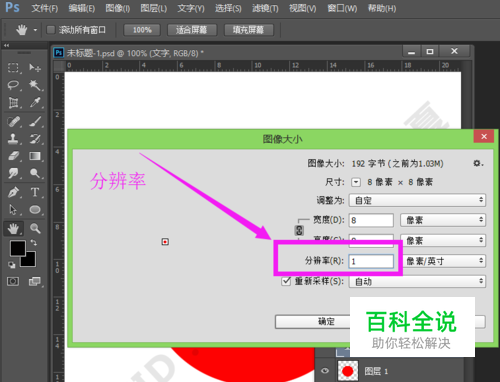
Task: Select the Brush tool
Action: 35,122
